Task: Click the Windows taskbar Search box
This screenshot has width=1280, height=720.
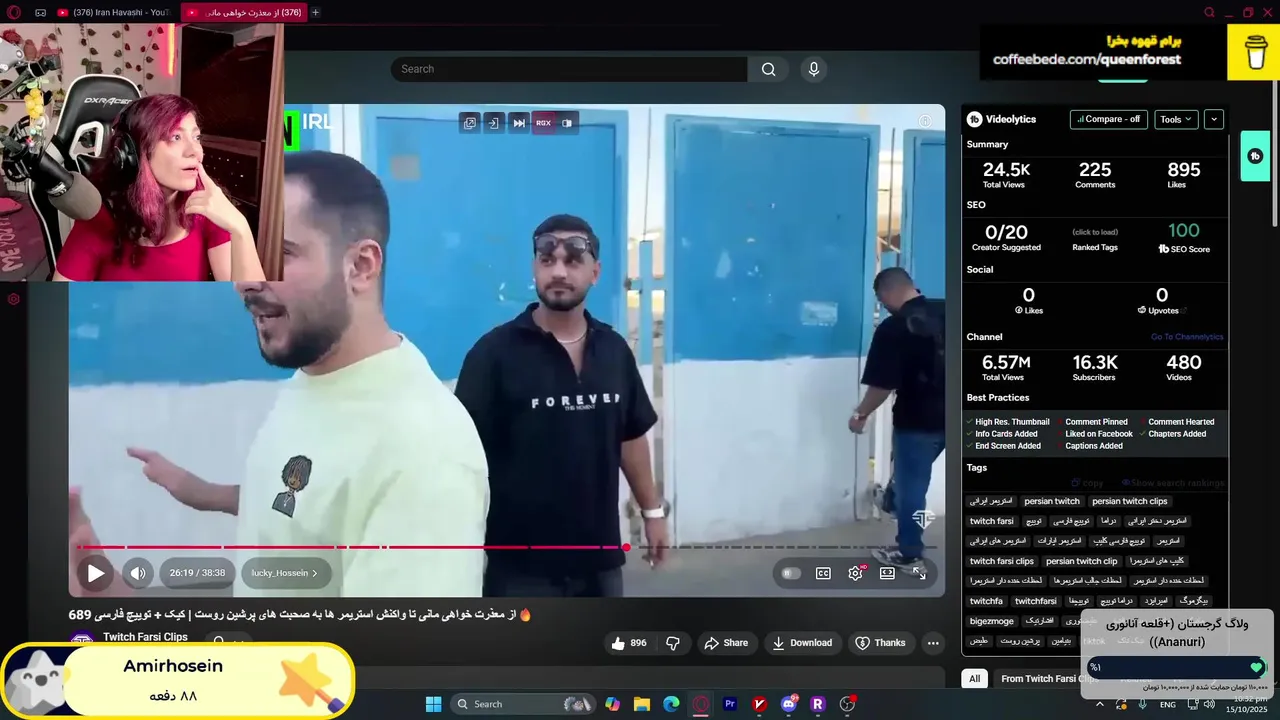Action: click(x=522, y=704)
